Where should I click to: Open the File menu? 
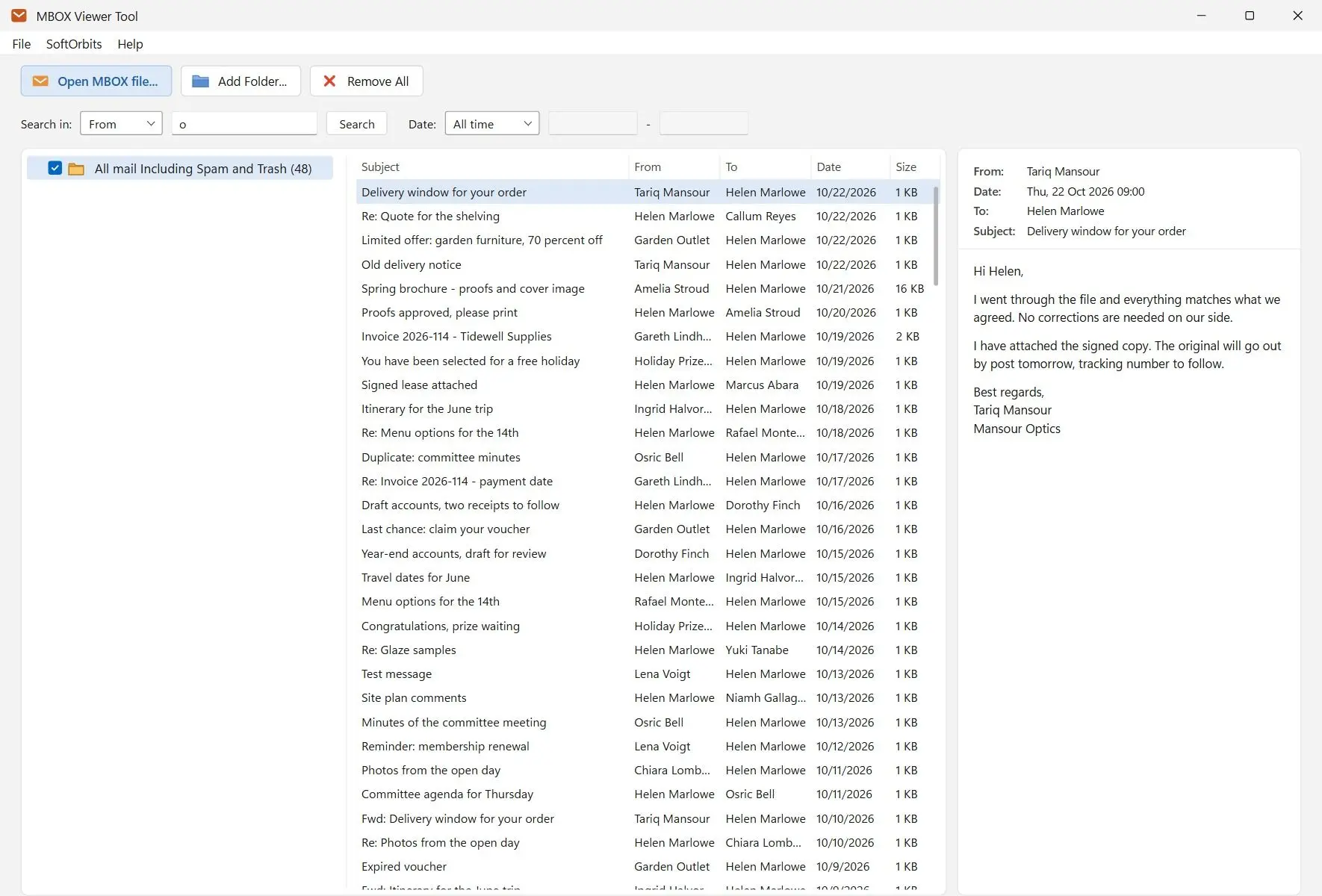coord(22,44)
